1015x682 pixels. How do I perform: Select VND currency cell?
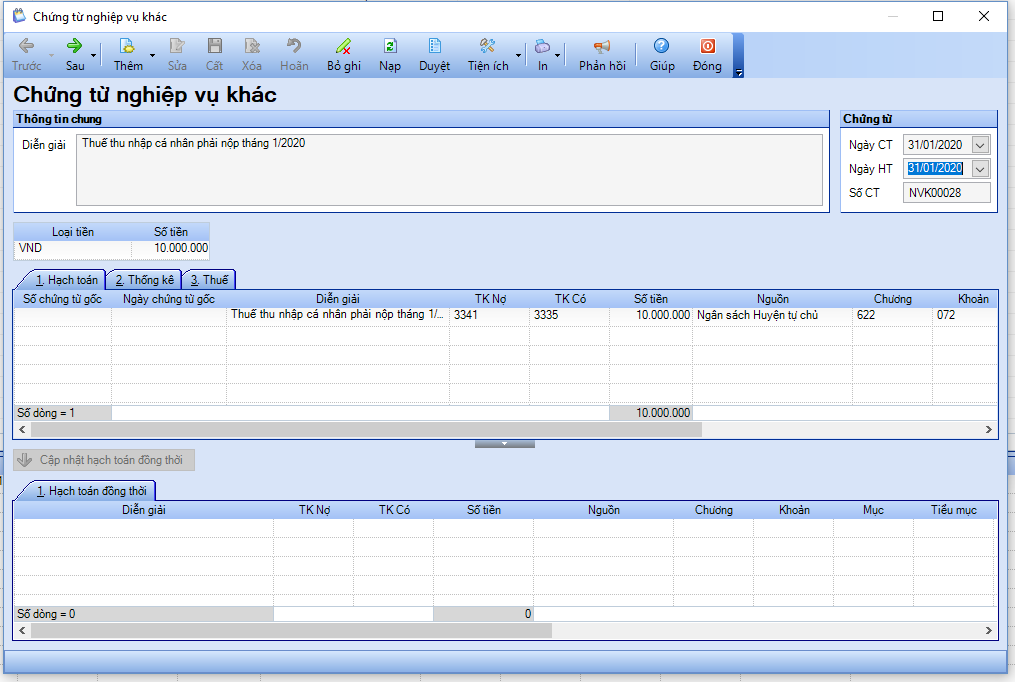(72, 248)
